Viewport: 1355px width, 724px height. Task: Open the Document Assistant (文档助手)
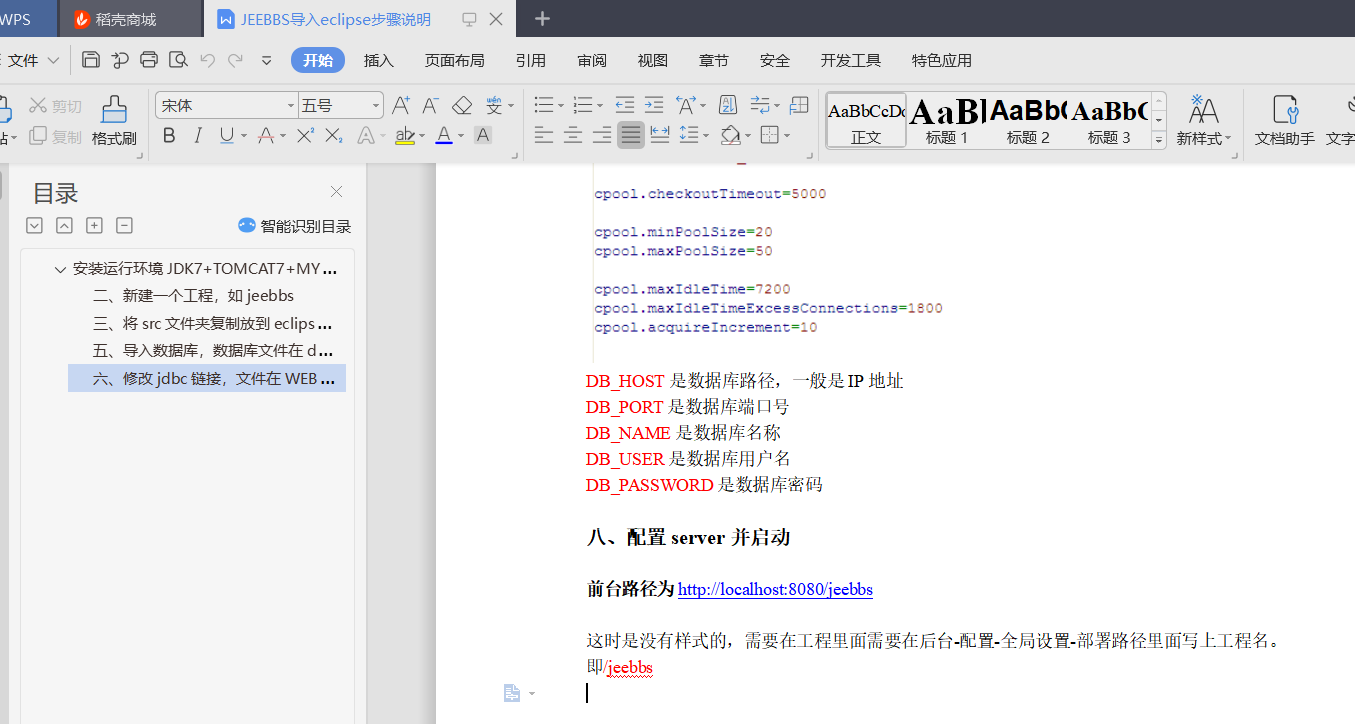1284,121
